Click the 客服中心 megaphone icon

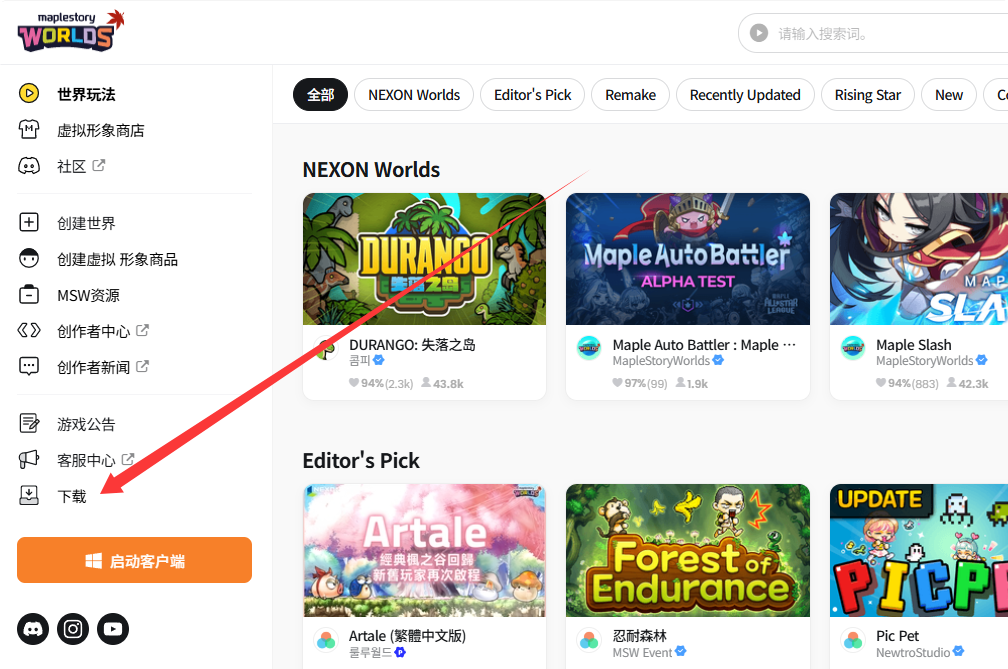[x=29, y=459]
